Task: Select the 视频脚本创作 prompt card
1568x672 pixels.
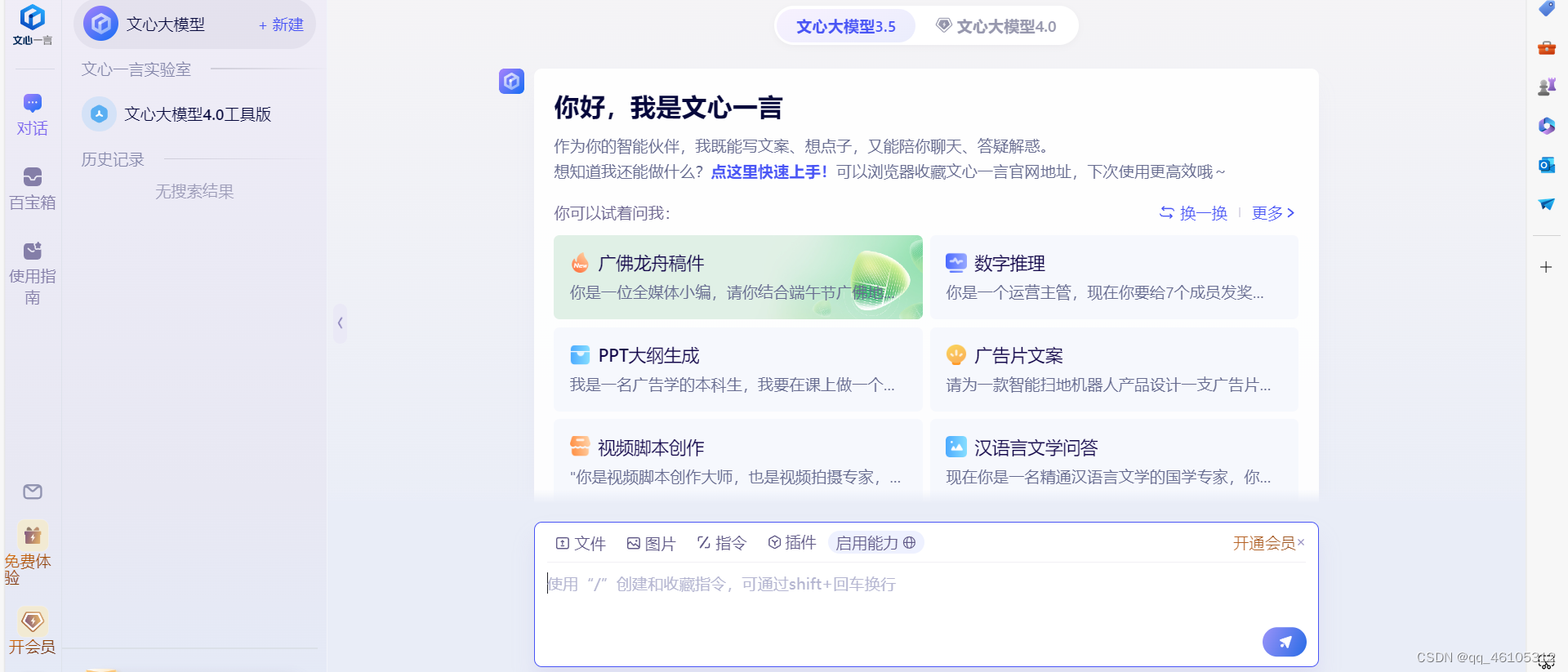Action: pos(738,459)
